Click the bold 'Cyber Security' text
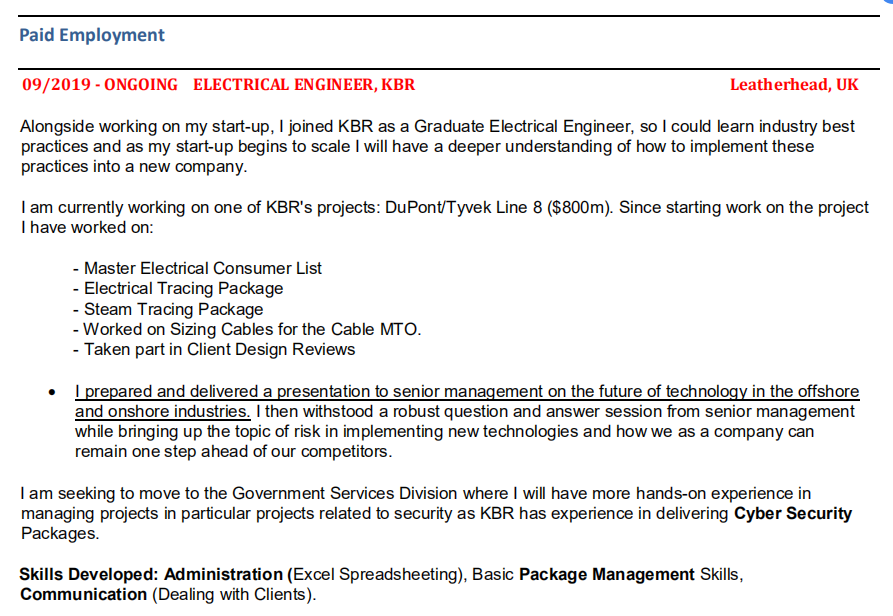 793,514
